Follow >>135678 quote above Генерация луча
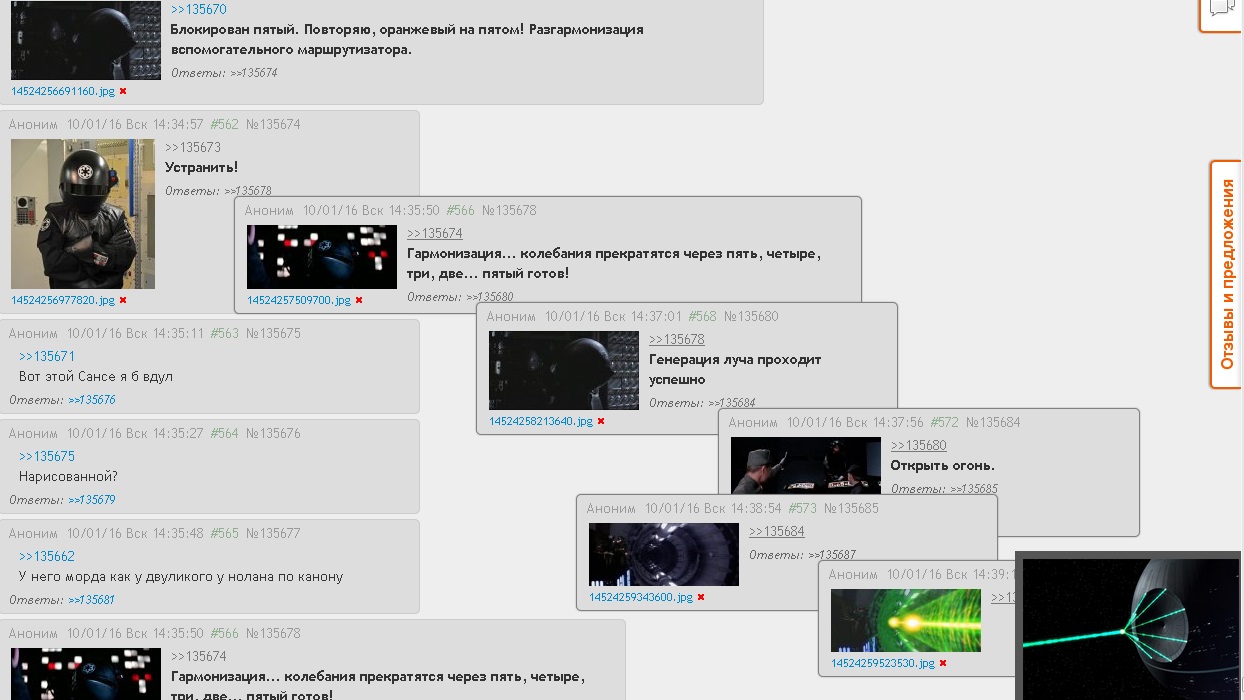The width and height of the screenshot is (1244, 700). pyautogui.click(x=677, y=339)
